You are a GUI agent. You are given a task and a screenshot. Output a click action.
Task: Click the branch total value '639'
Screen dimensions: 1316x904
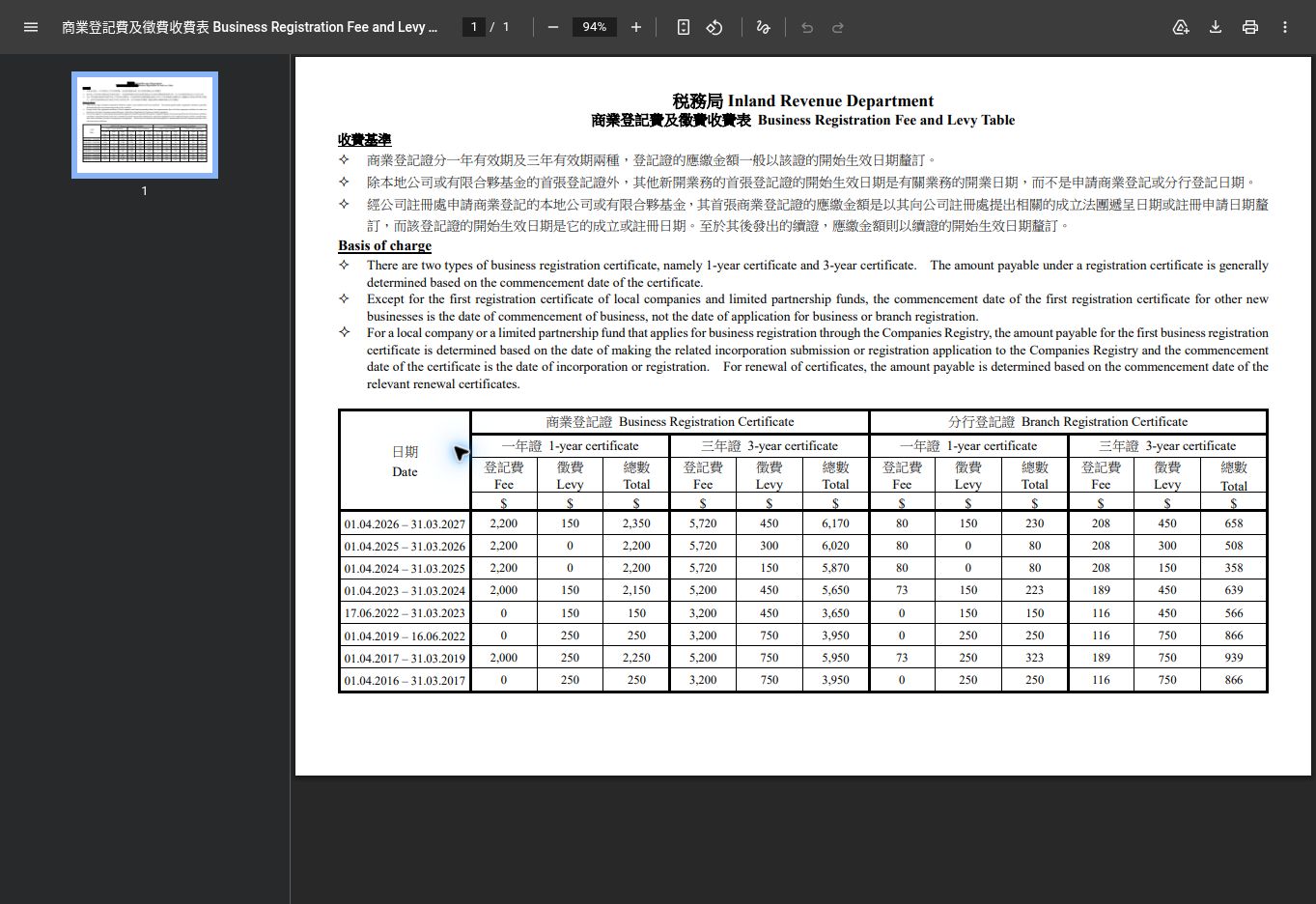point(1233,590)
